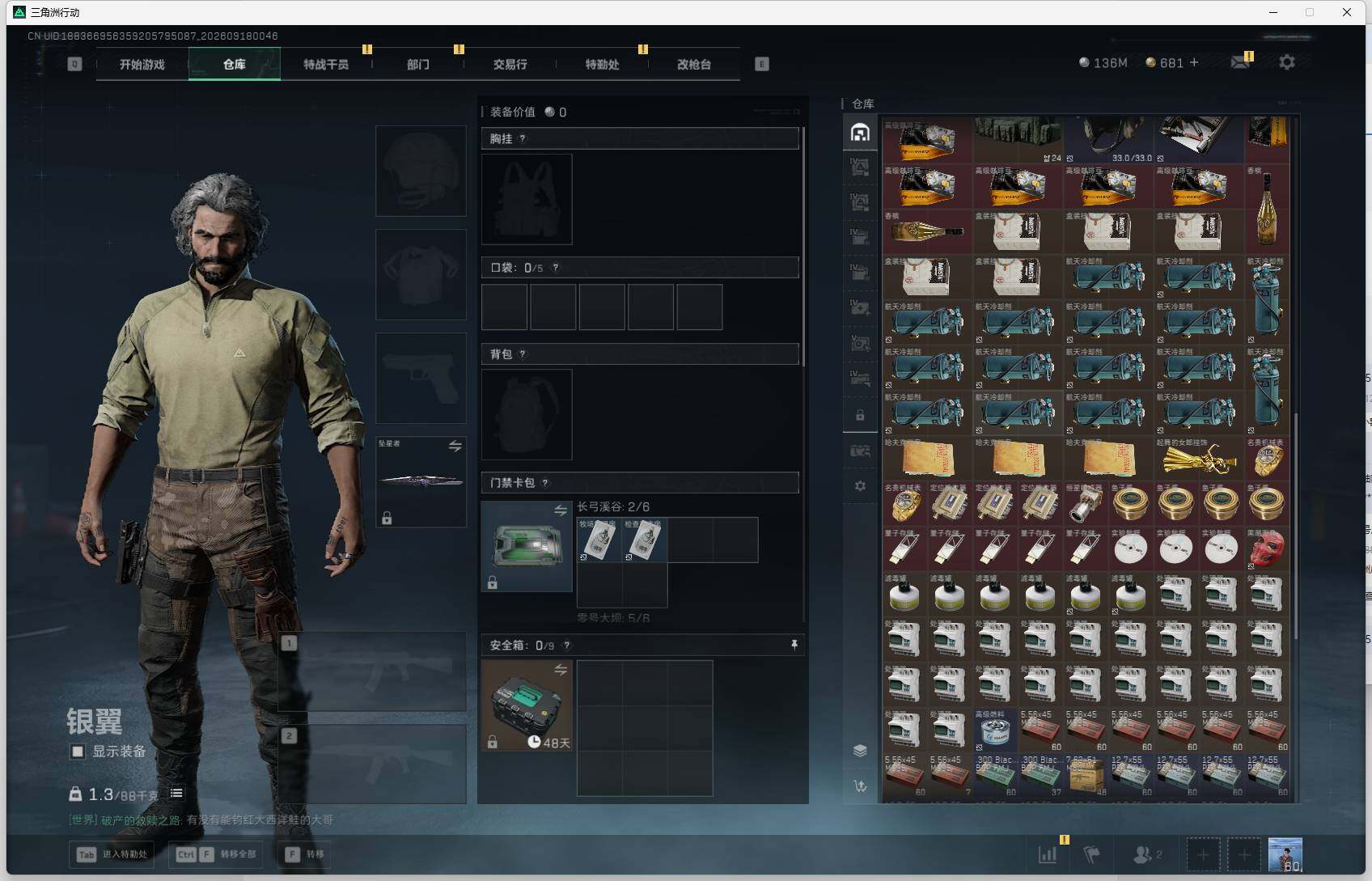This screenshot has width=1372, height=881.
Task: Toggle the pin icon on 安全箱 header
Action: [x=794, y=645]
